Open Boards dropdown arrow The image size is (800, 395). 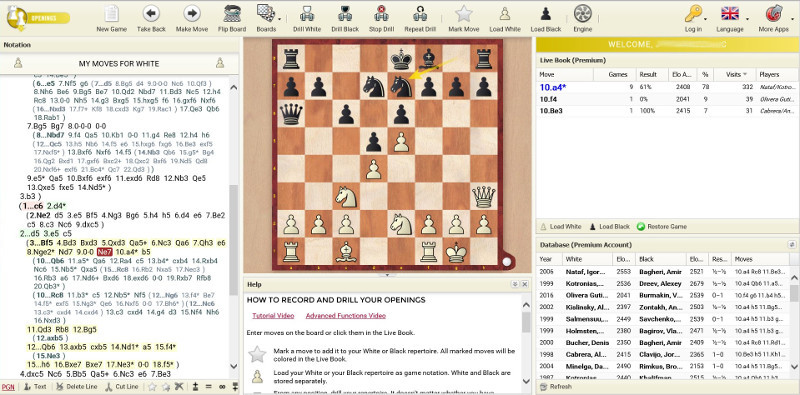[x=280, y=19]
